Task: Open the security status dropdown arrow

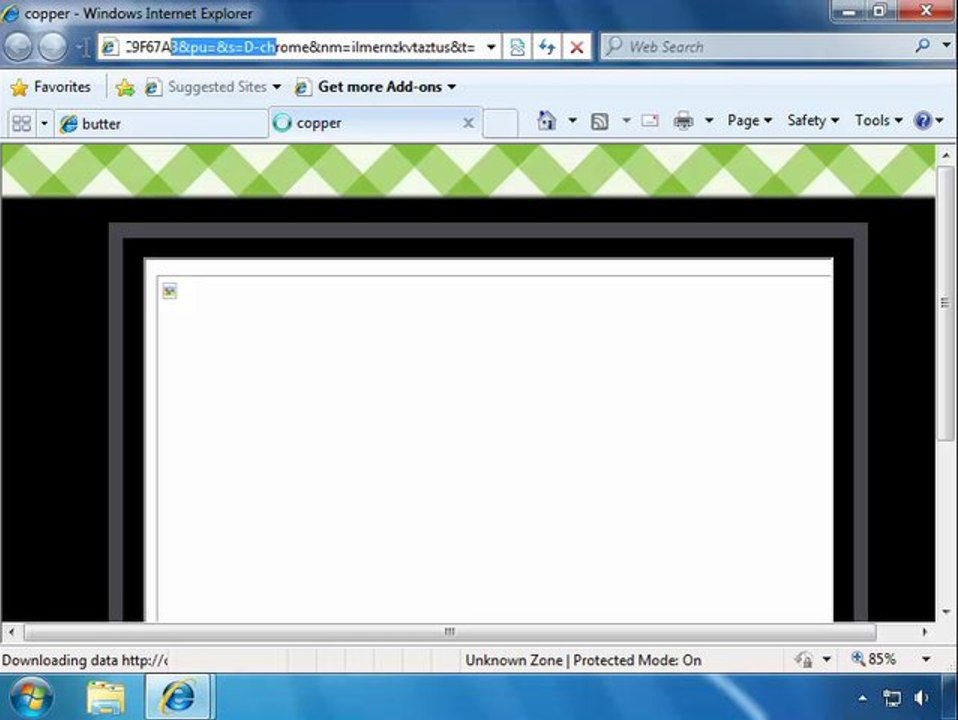Action: [x=826, y=659]
